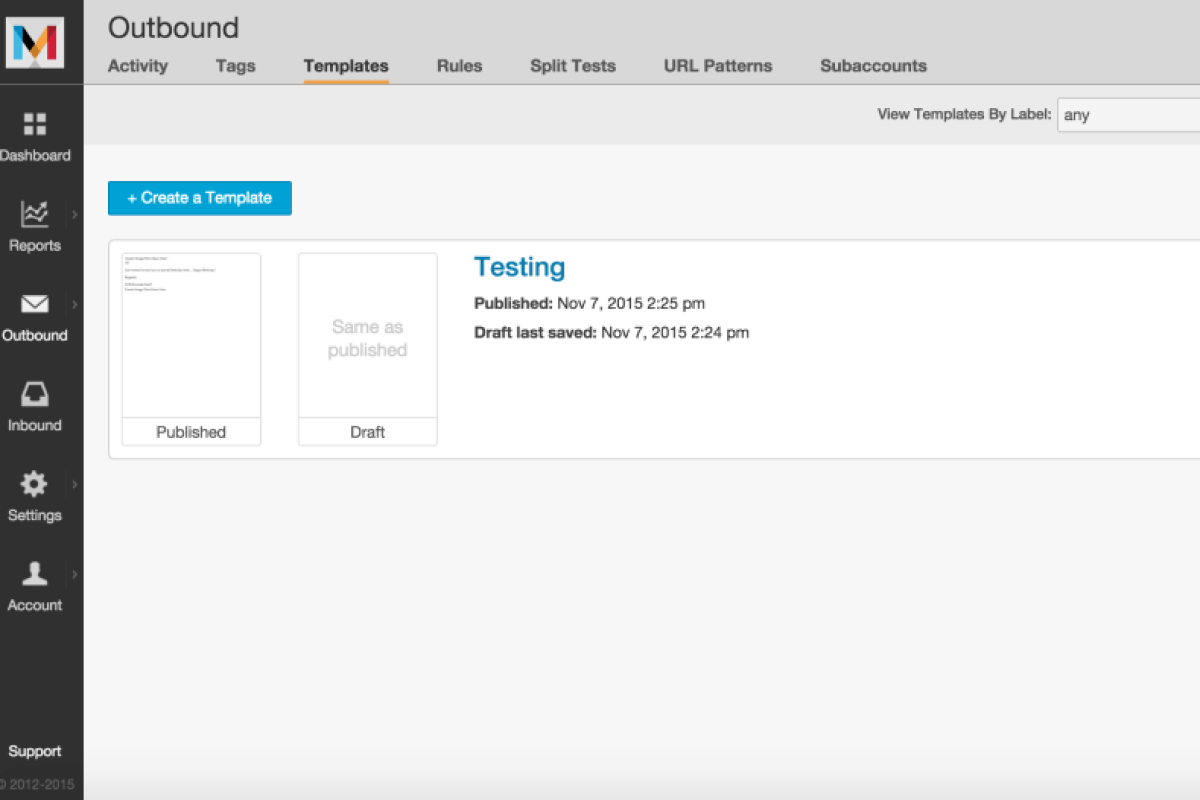Screen dimensions: 1200x800
Task: Select the URL Patterns tab
Action: [718, 66]
